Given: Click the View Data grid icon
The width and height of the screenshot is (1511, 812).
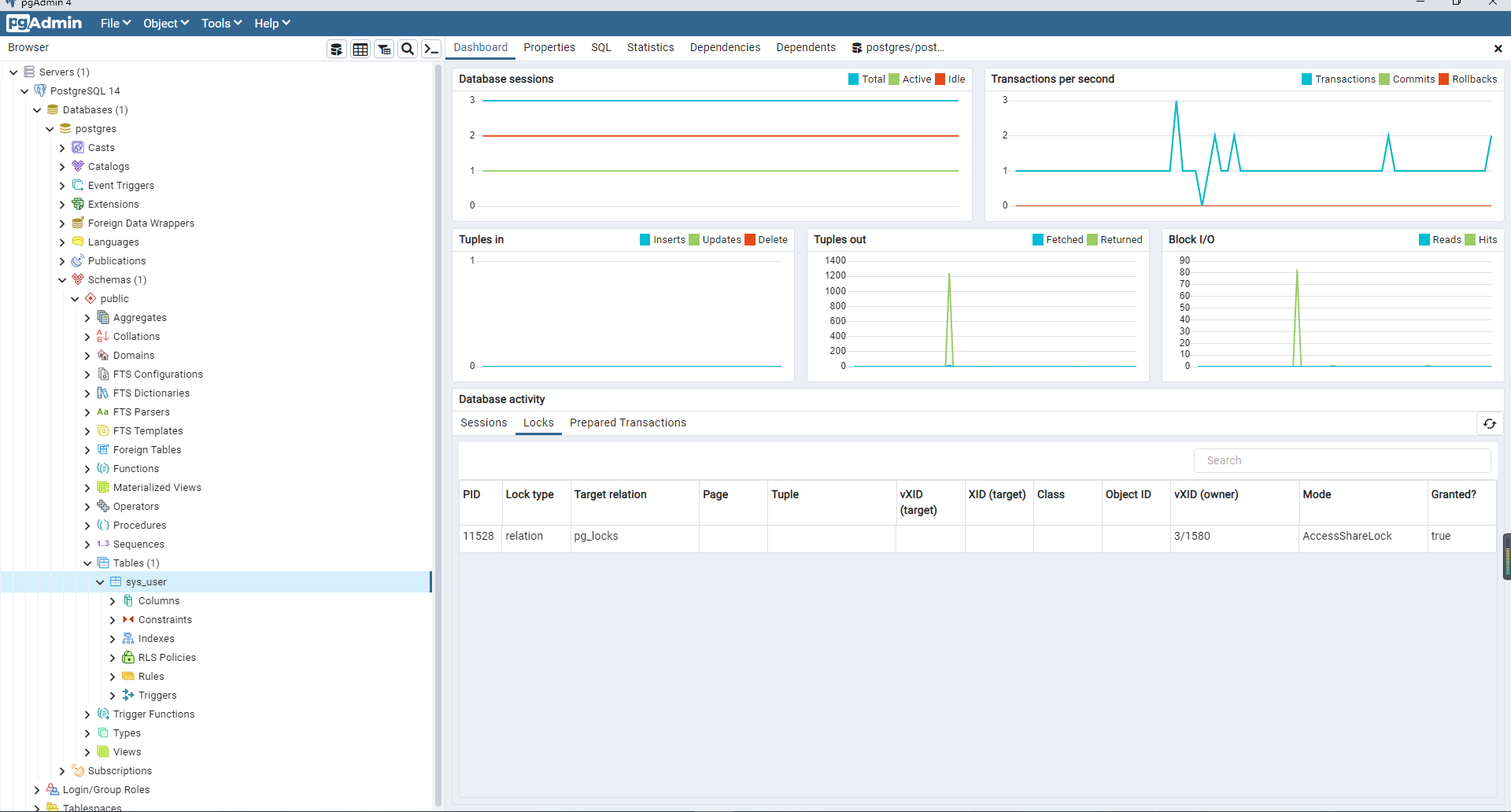Looking at the screenshot, I should coord(360,50).
